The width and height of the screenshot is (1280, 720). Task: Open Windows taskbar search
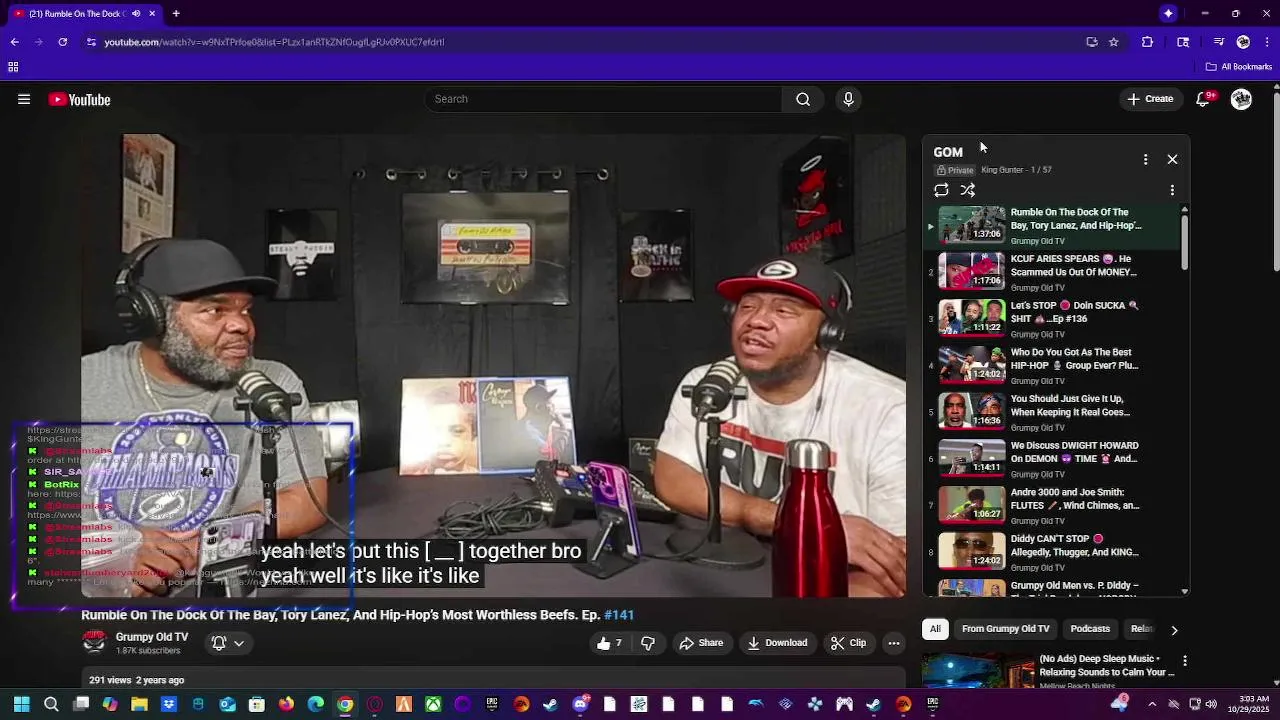[x=51, y=704]
